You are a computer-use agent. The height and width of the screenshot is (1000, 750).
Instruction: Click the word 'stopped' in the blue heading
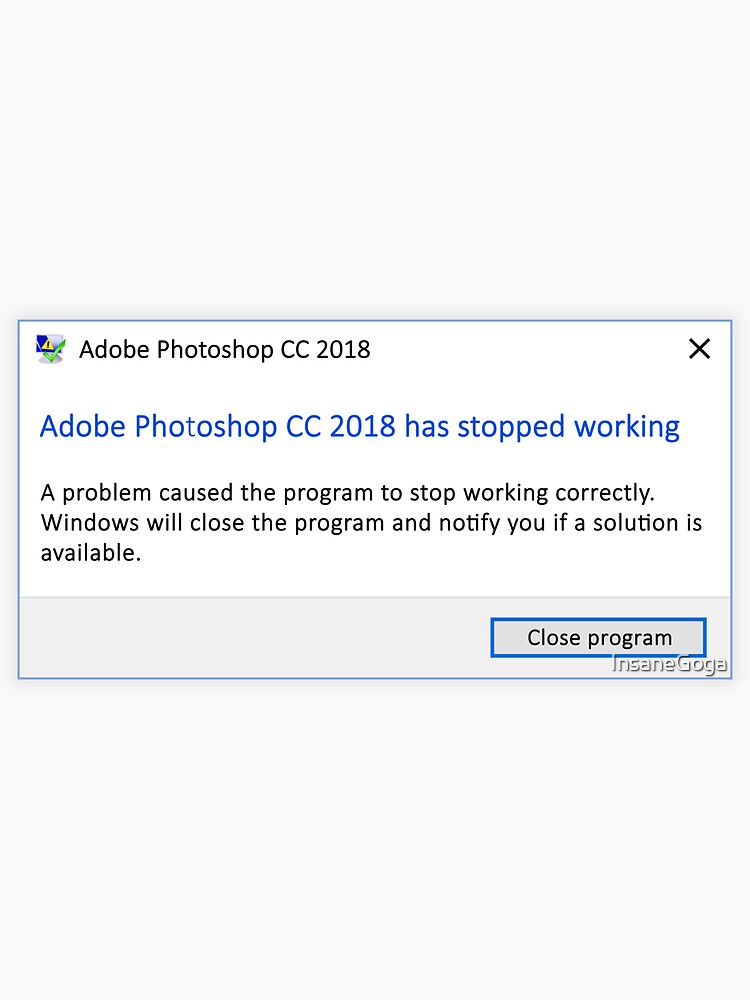pos(510,427)
